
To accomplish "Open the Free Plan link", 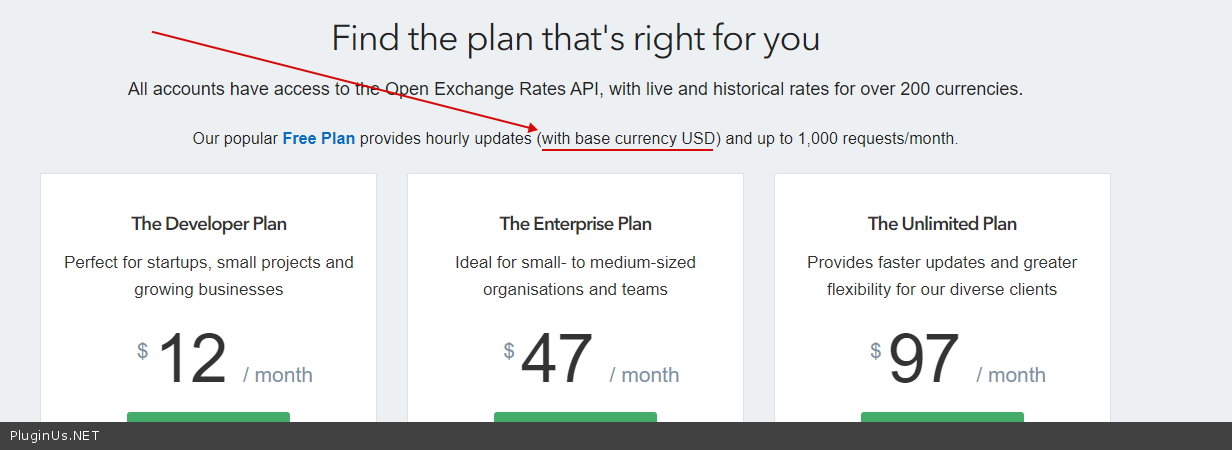I will (x=318, y=138).
